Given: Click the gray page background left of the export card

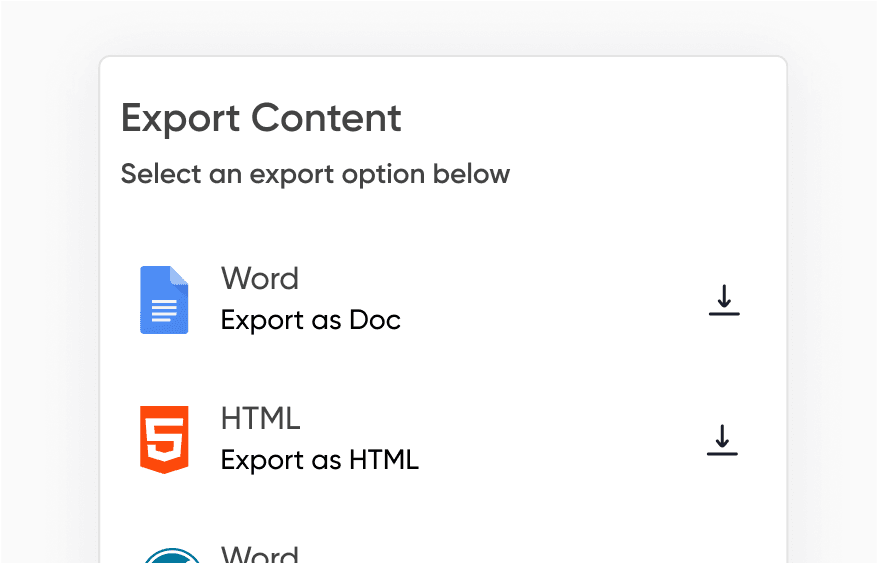Looking at the screenshot, I should tap(50, 300).
